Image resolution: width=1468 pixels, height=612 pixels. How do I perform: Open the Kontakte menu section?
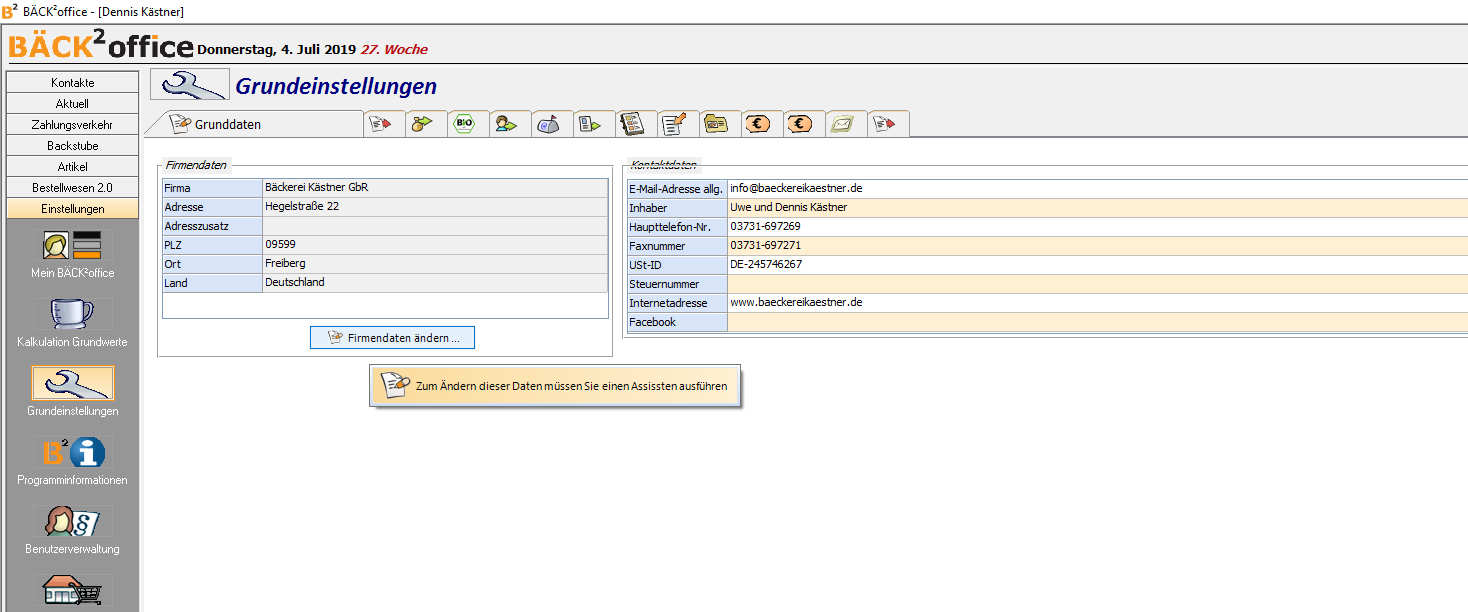pyautogui.click(x=72, y=83)
